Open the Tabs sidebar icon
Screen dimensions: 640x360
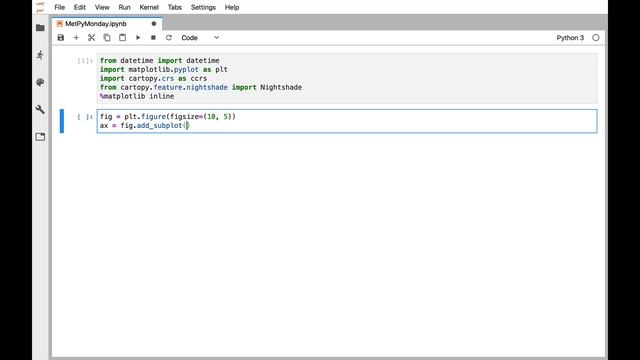point(40,137)
